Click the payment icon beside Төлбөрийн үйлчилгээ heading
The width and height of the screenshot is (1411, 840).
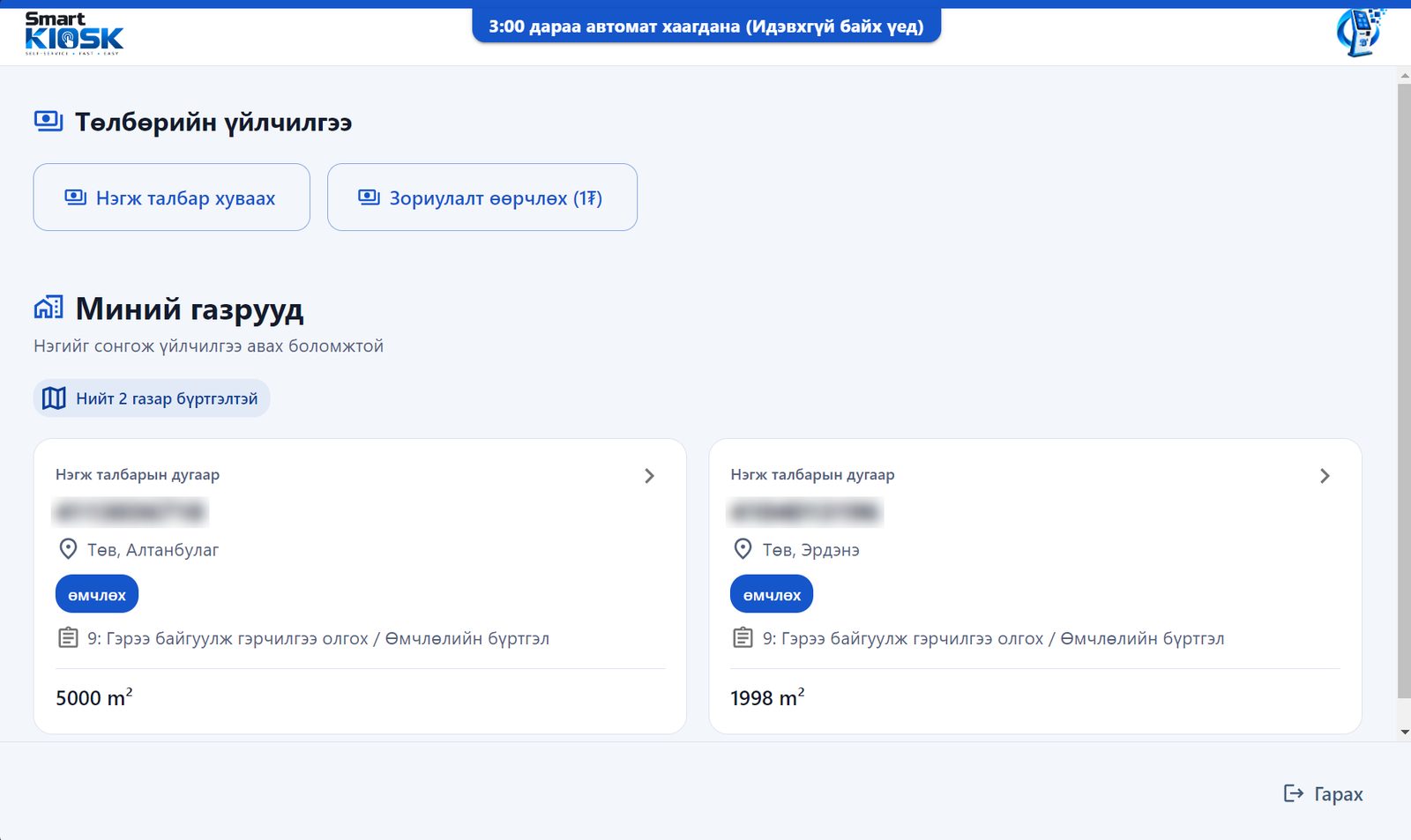pos(49,121)
